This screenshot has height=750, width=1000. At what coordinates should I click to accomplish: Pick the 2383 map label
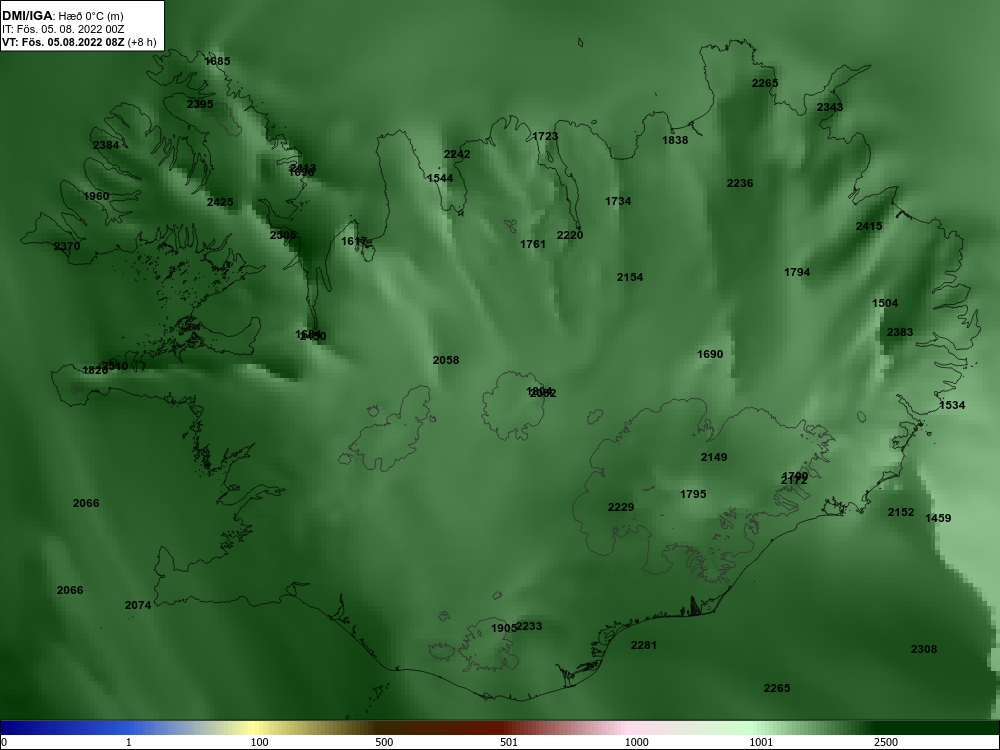click(900, 332)
